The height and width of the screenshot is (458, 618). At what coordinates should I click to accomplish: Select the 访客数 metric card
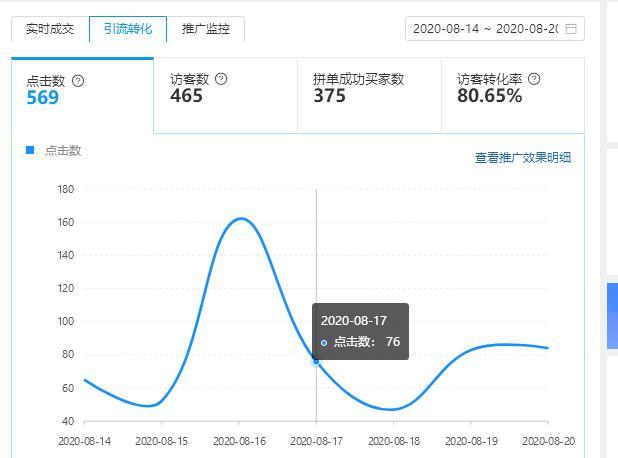tap(225, 95)
